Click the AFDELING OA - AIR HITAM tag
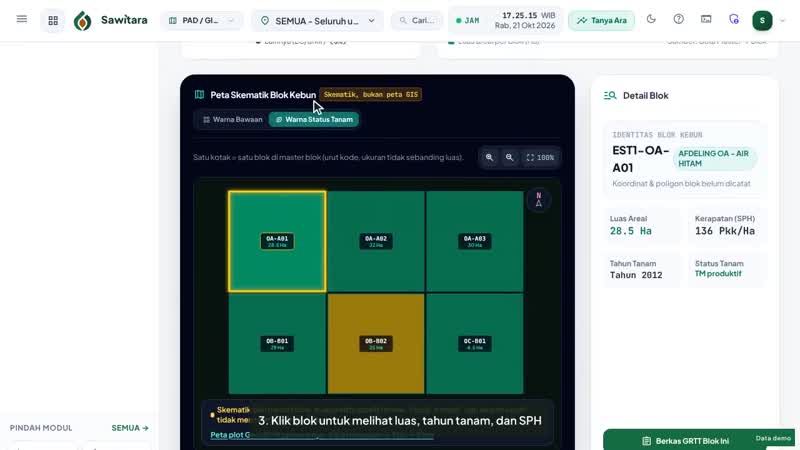Image resolution: width=800 pixels, height=450 pixels. pyautogui.click(x=714, y=159)
